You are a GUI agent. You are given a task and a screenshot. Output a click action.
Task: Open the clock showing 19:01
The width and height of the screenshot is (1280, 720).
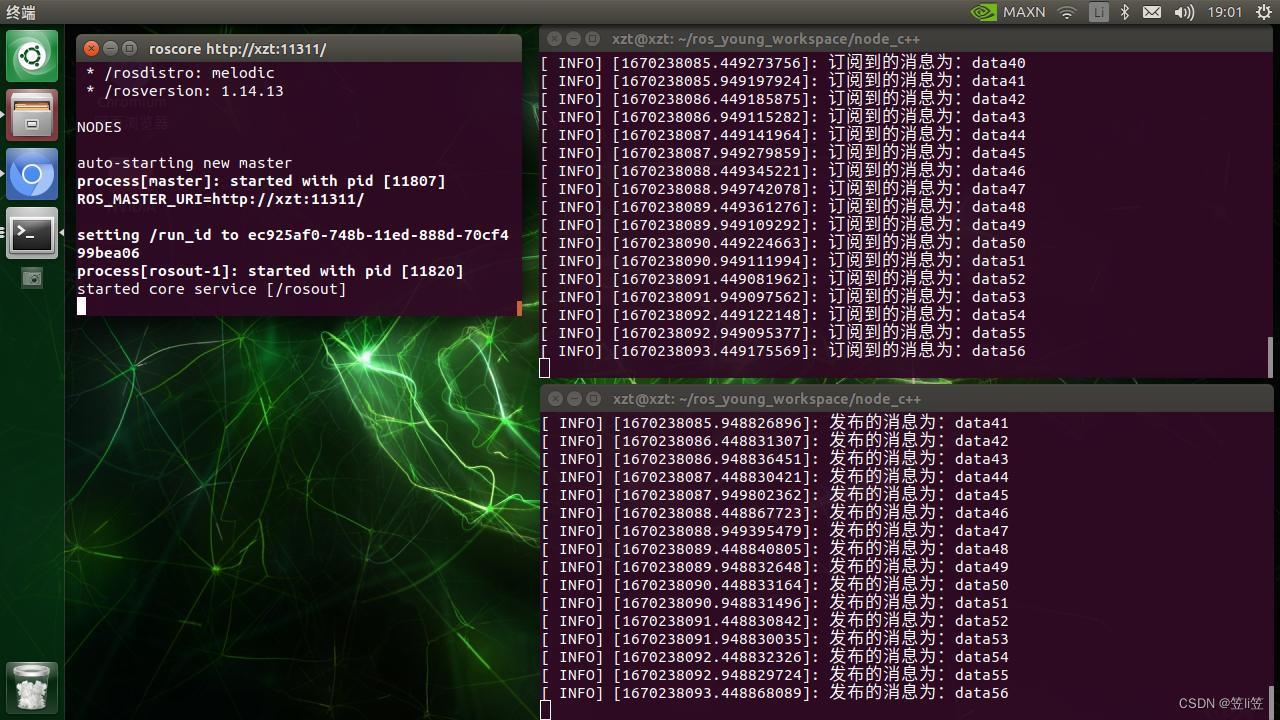coord(1224,12)
